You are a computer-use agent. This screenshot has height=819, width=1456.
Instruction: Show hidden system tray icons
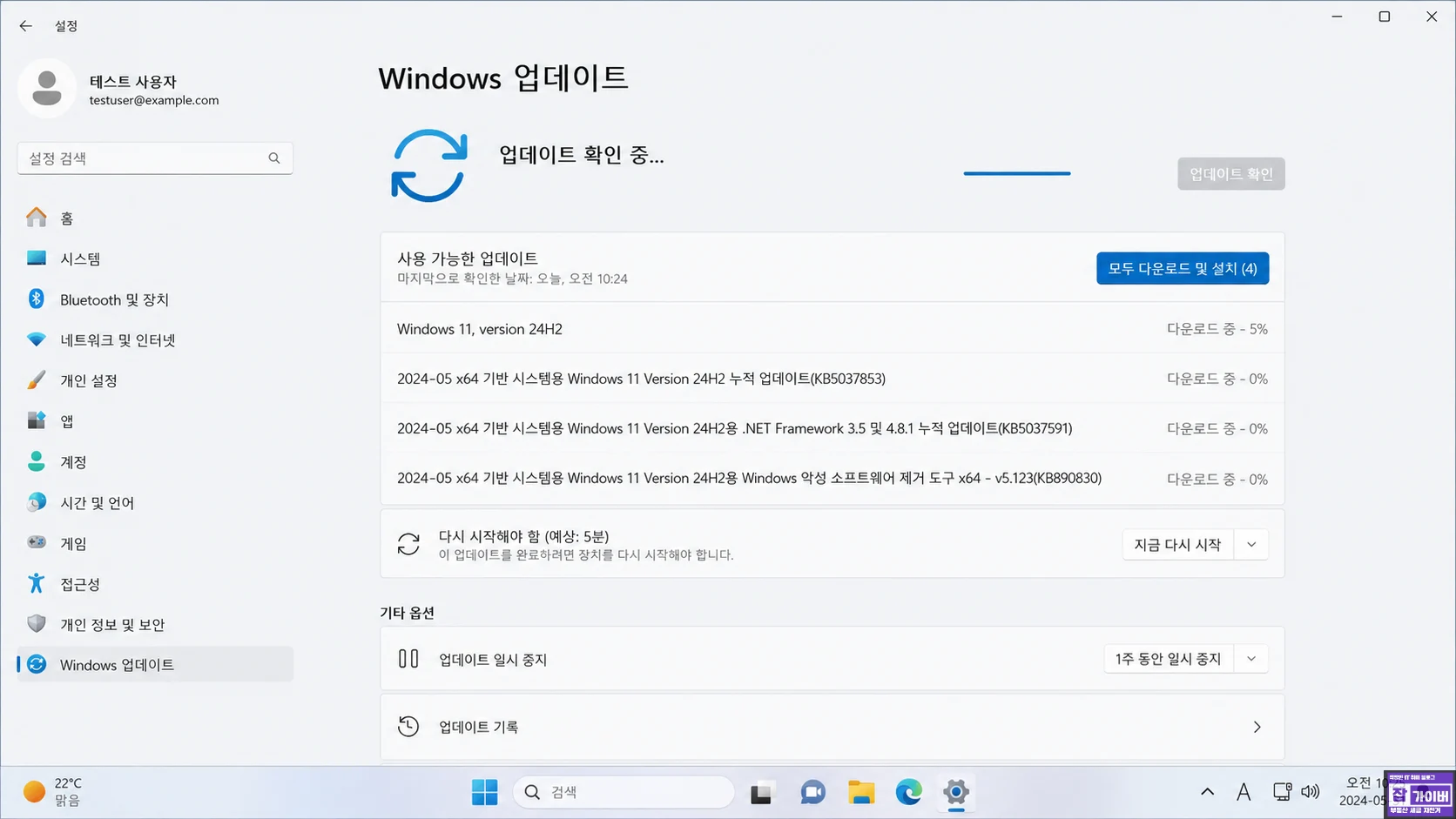coord(1207,792)
